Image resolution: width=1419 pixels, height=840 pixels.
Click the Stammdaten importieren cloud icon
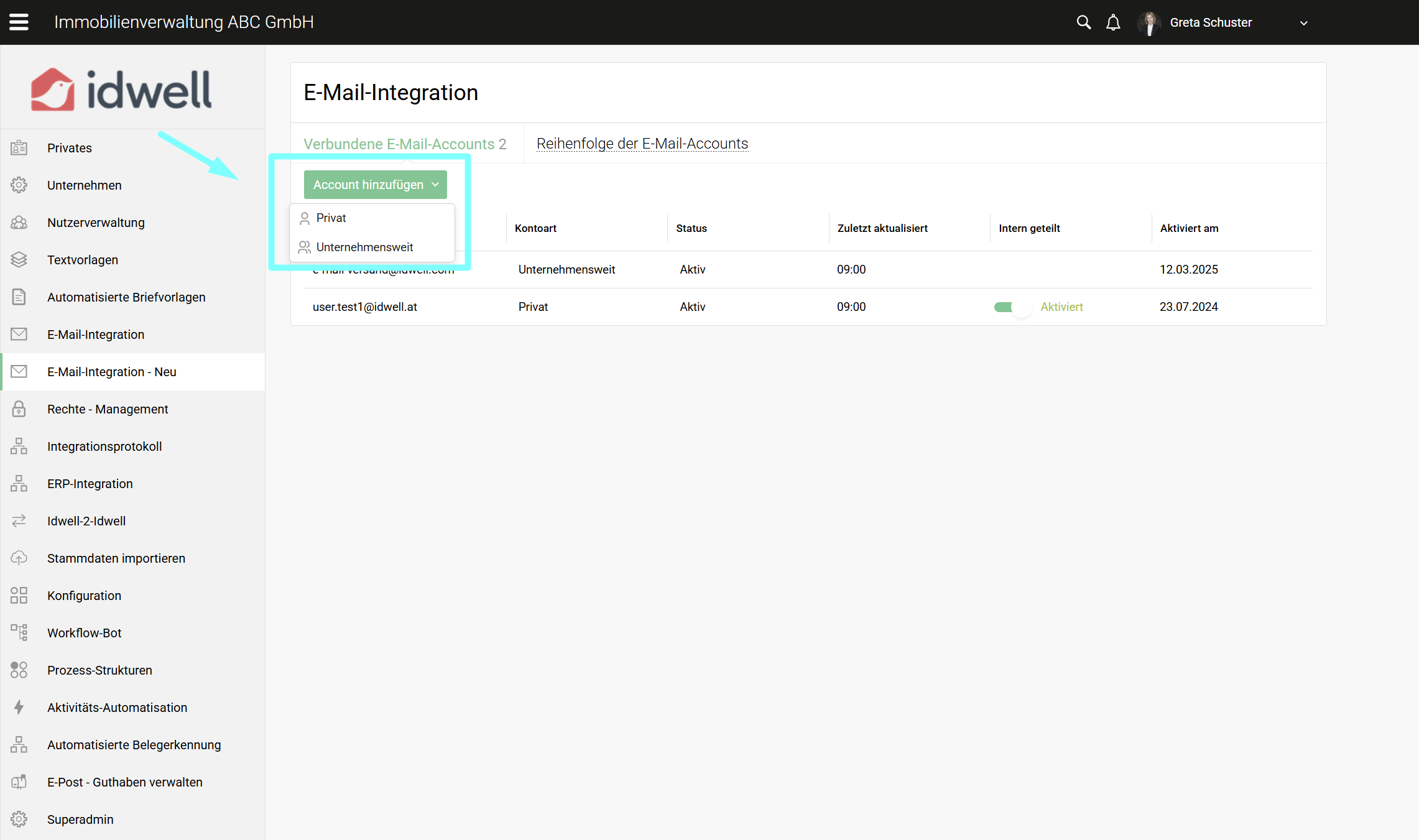pyautogui.click(x=19, y=558)
